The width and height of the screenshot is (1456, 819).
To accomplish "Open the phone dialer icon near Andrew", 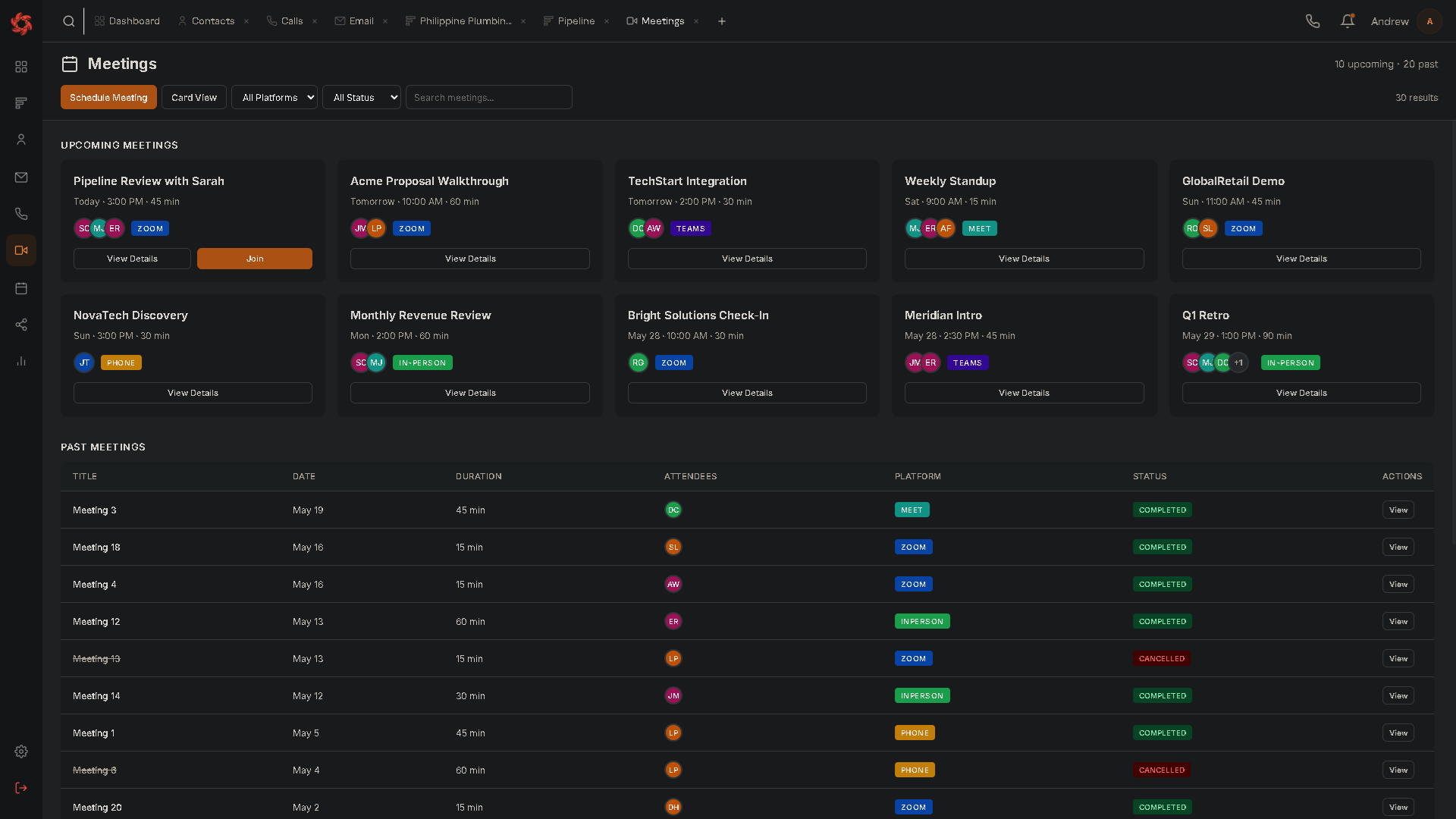I will (1313, 21).
